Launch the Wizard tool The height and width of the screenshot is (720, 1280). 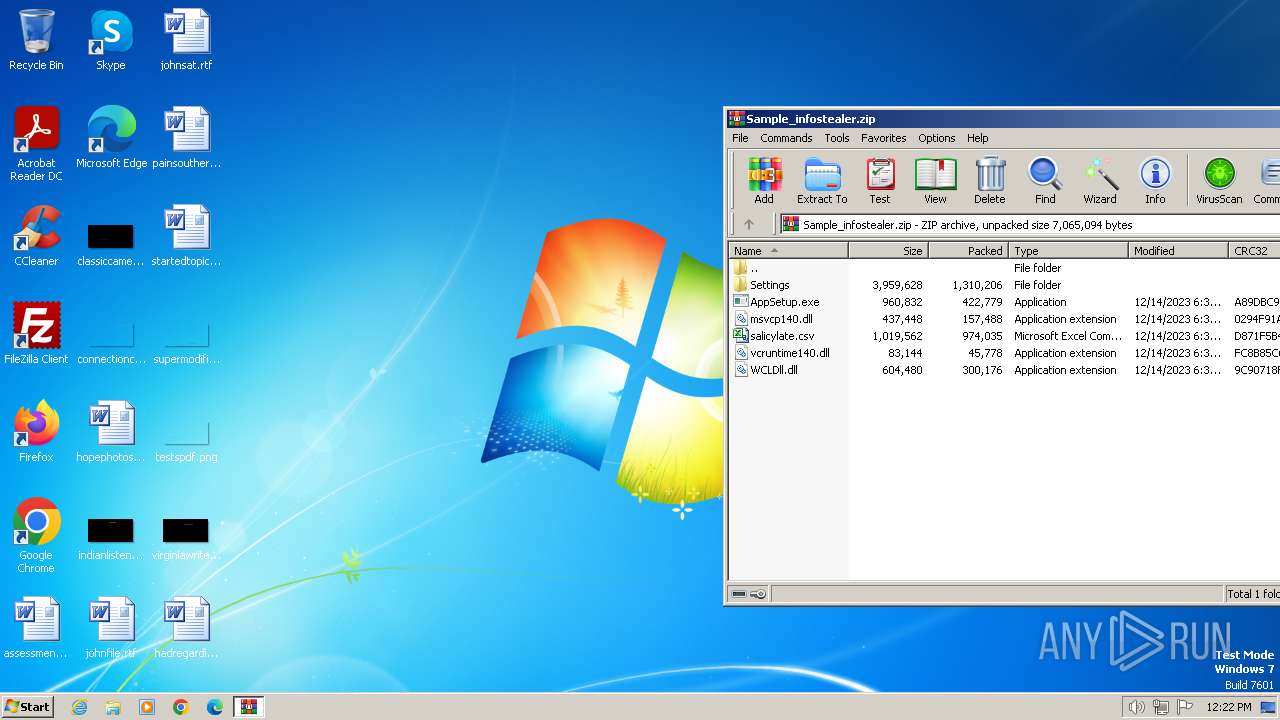coord(1100,181)
